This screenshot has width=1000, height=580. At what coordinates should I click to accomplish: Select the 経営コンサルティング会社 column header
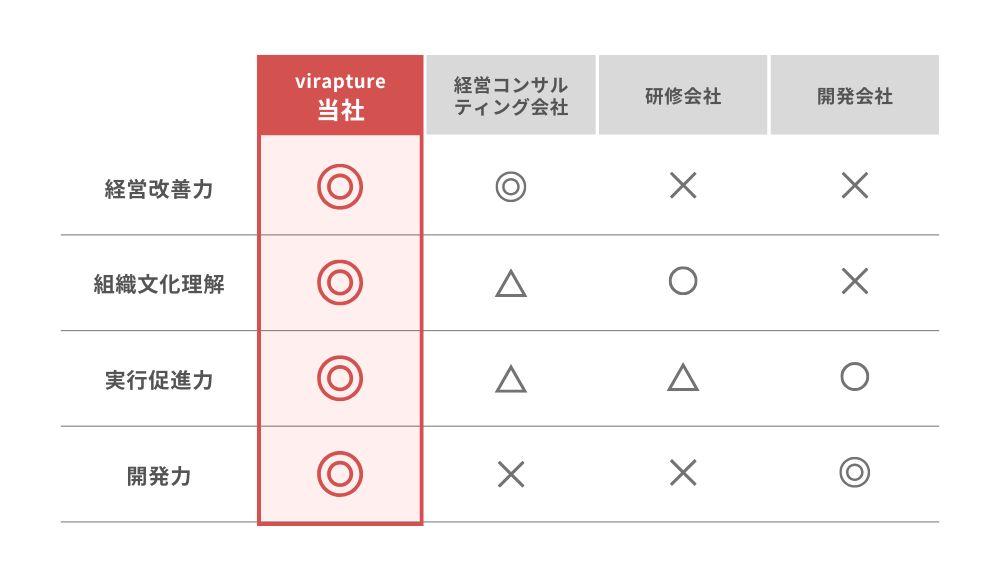coord(511,96)
